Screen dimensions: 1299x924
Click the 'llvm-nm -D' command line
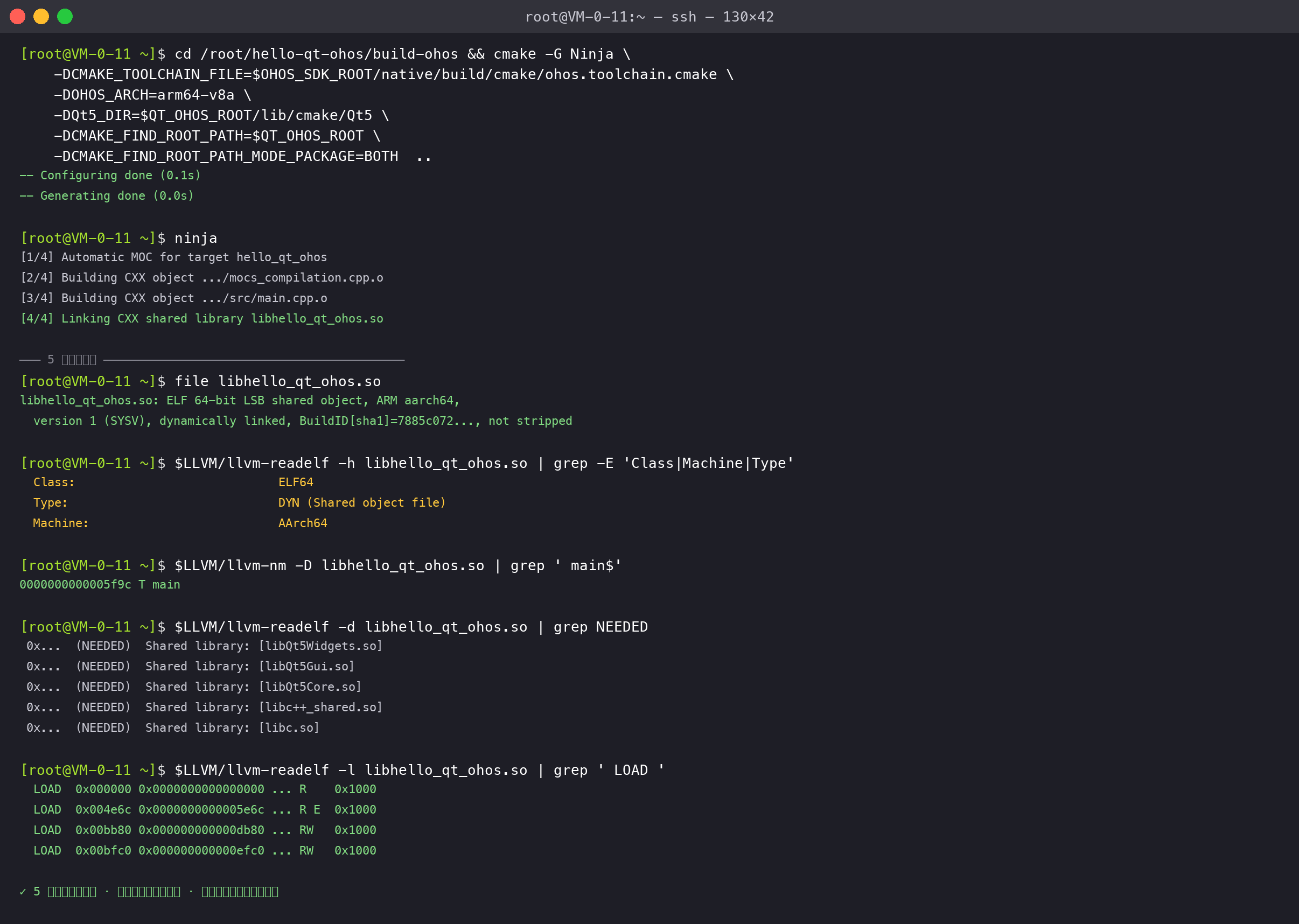coord(322,566)
